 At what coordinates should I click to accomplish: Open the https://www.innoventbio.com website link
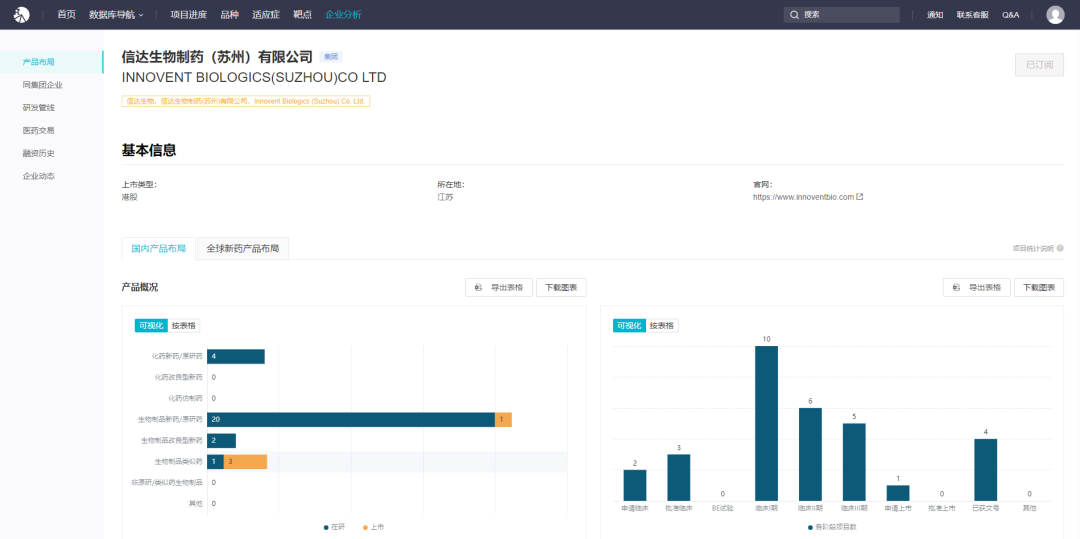pyautogui.click(x=804, y=197)
